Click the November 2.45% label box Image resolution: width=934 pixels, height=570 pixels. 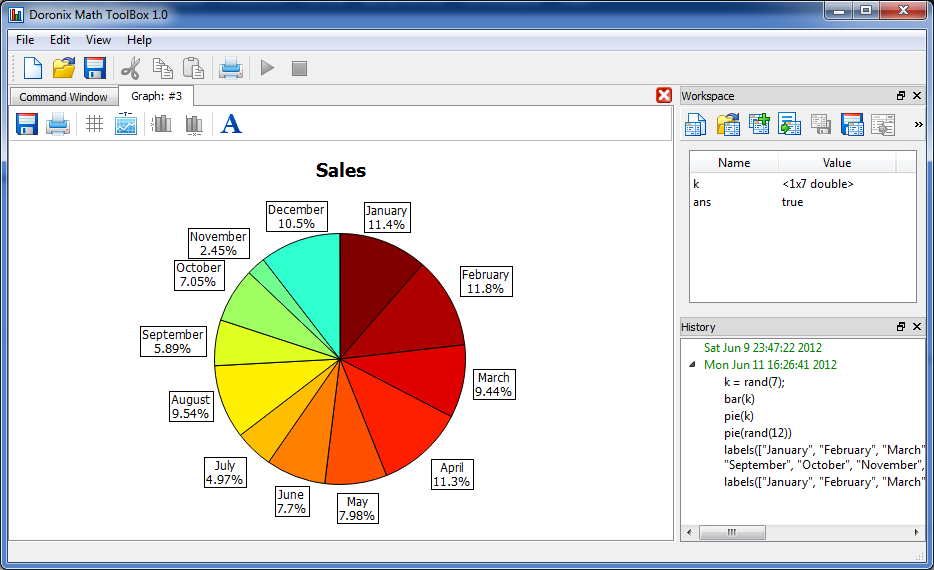click(218, 243)
